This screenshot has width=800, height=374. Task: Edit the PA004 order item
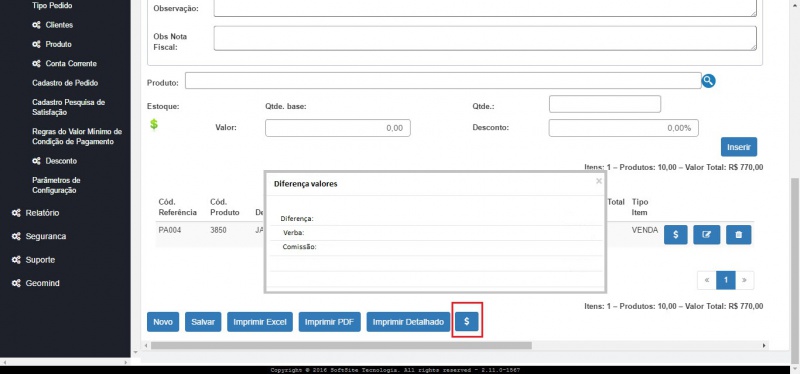pyautogui.click(x=707, y=235)
